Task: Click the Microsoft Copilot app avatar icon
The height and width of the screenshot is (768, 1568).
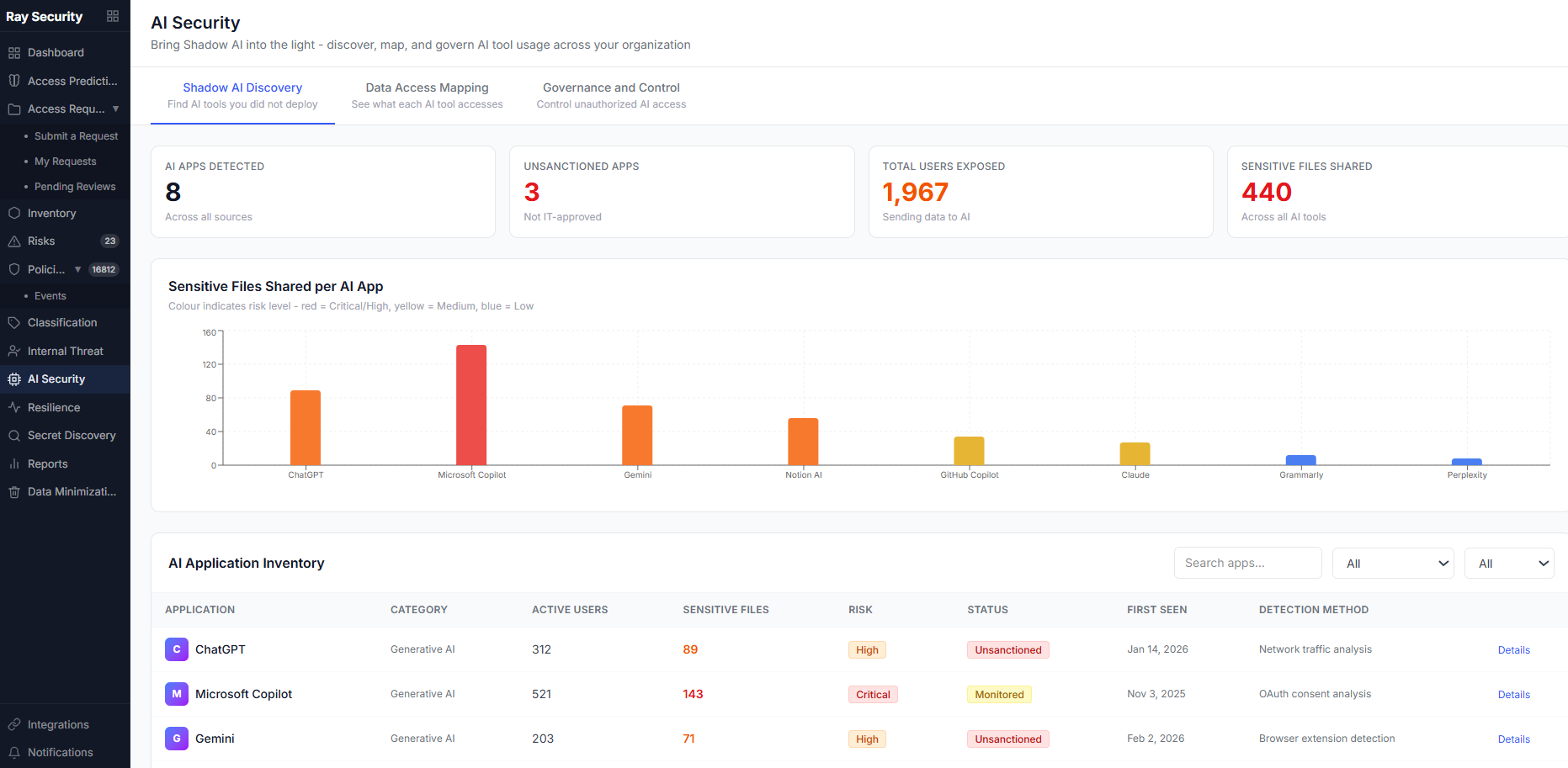Action: coord(177,694)
